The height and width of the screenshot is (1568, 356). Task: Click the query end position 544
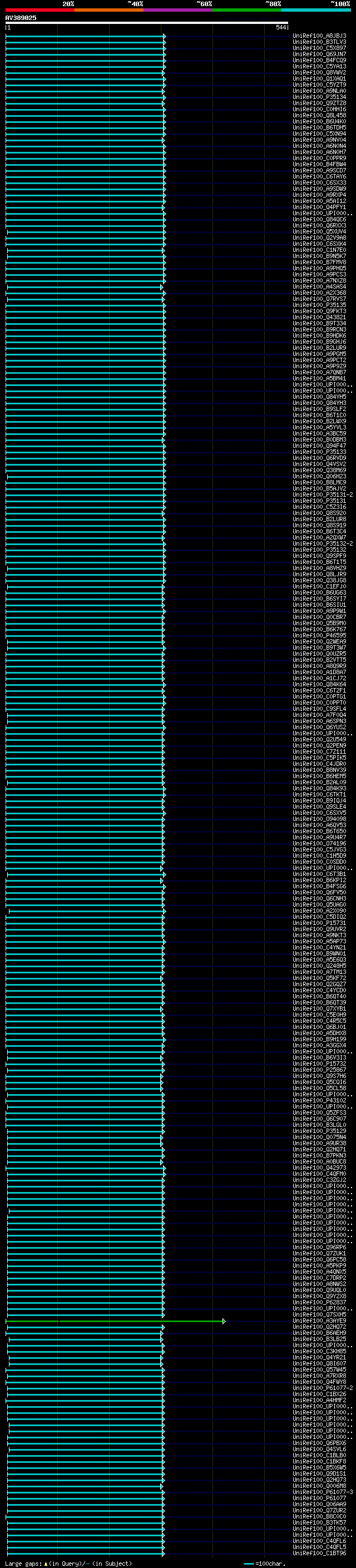[280, 27]
